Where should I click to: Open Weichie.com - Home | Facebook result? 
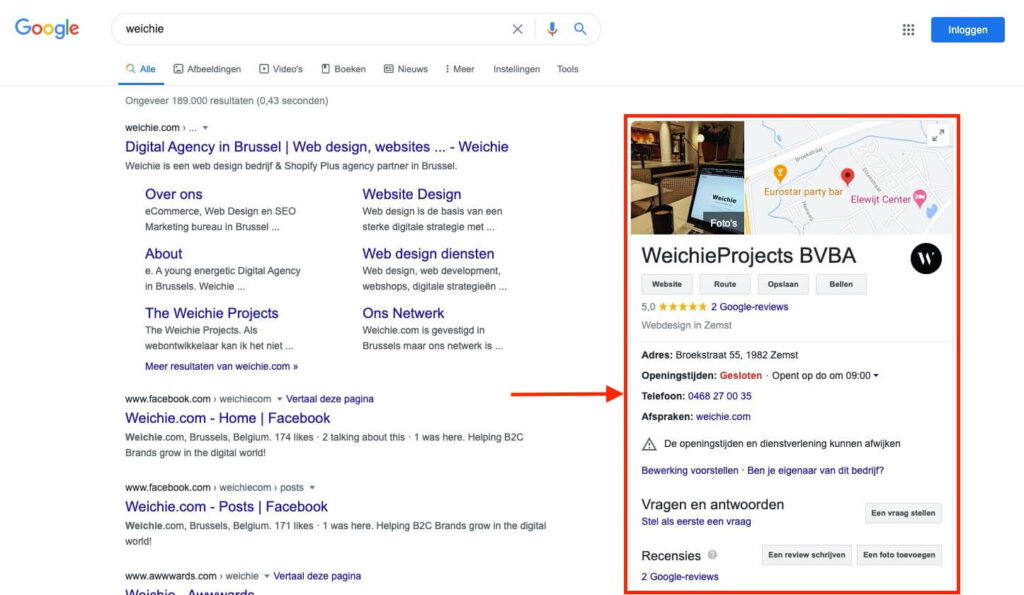tap(227, 418)
